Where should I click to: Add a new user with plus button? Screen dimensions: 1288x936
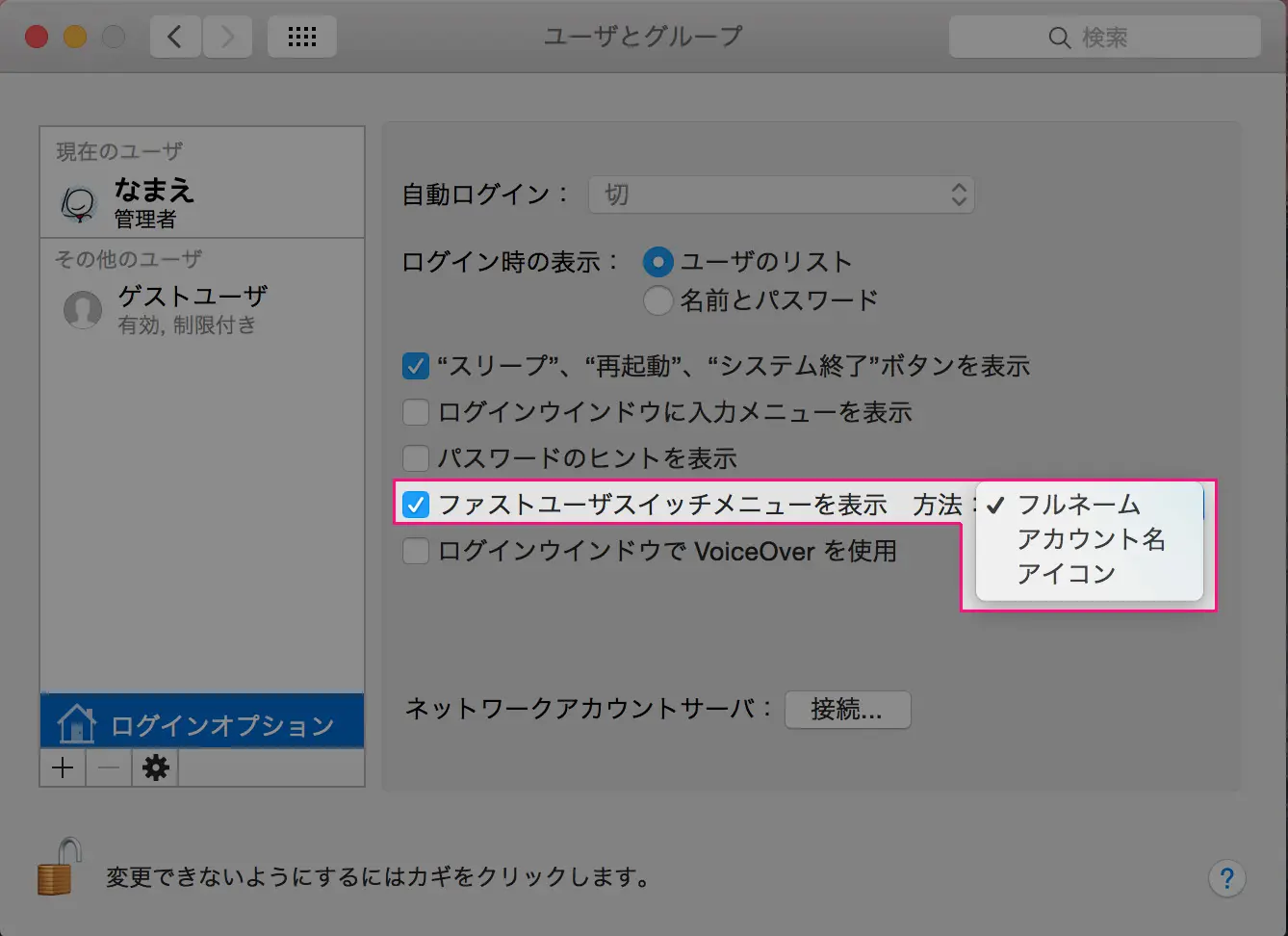click(x=63, y=767)
